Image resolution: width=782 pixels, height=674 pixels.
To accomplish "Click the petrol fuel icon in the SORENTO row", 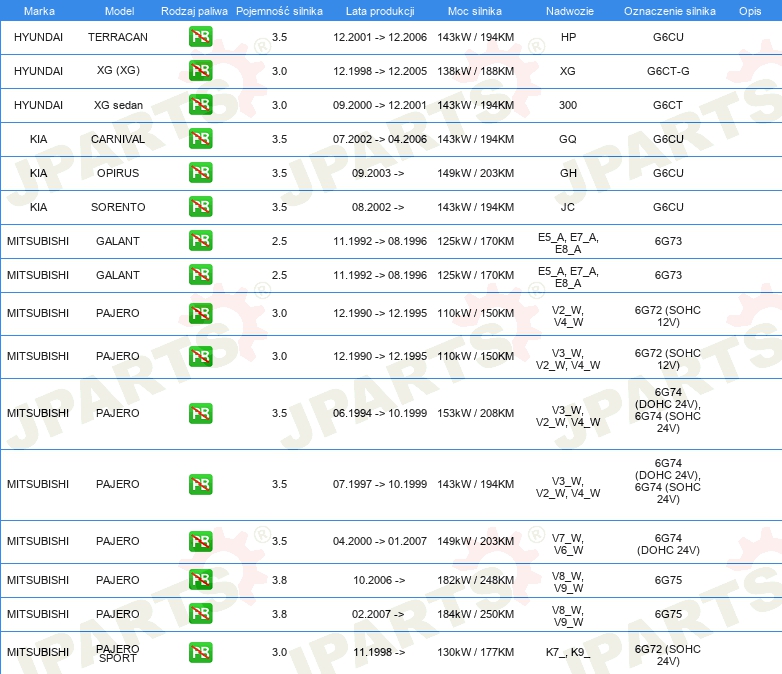I will (200, 207).
